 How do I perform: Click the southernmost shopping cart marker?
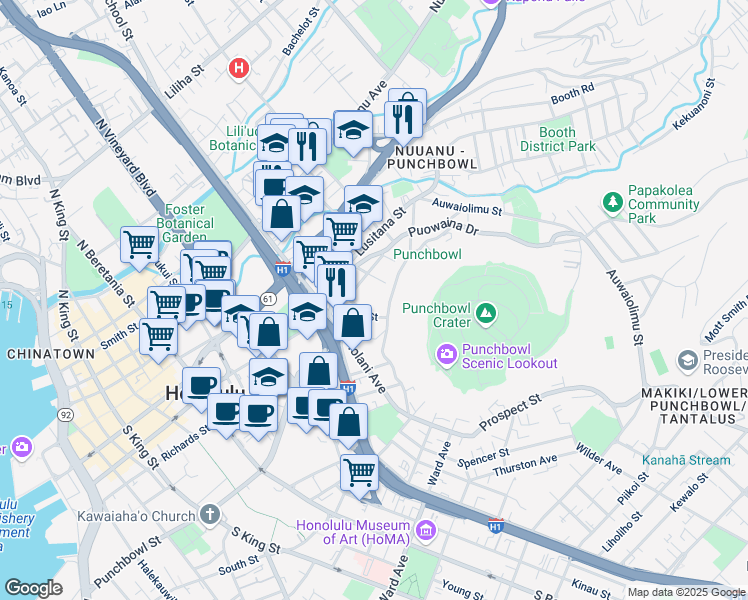coord(359,470)
